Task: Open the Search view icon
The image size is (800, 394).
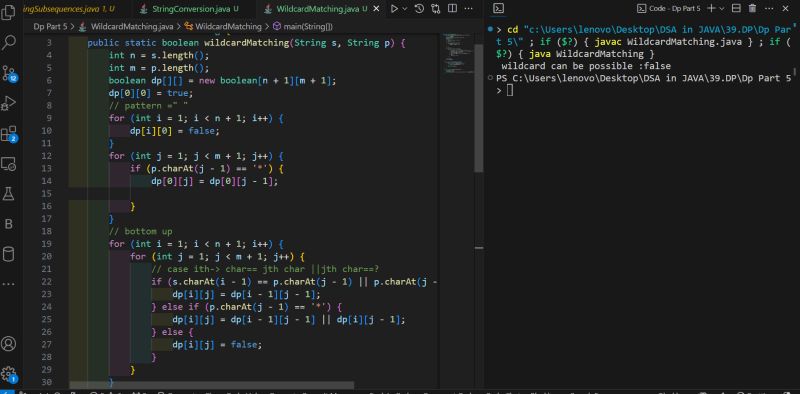Action: pos(9,42)
